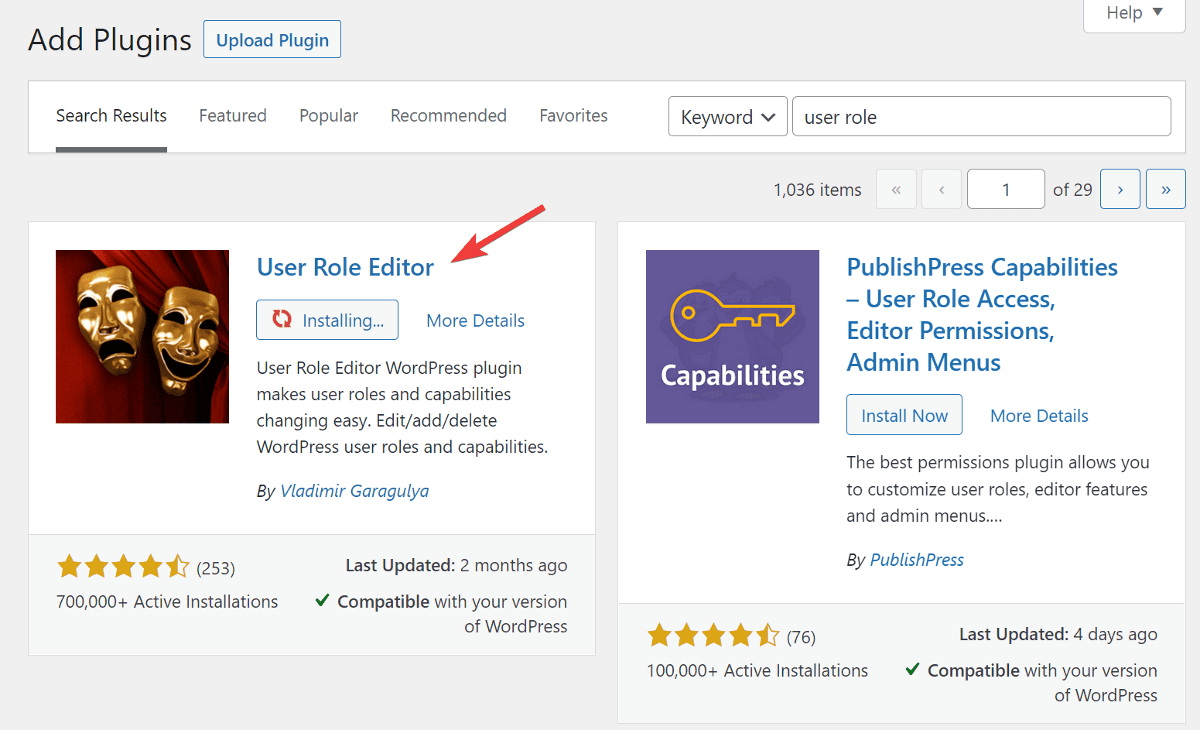
Task: Click the previous page arrow icon
Action: [x=941, y=188]
